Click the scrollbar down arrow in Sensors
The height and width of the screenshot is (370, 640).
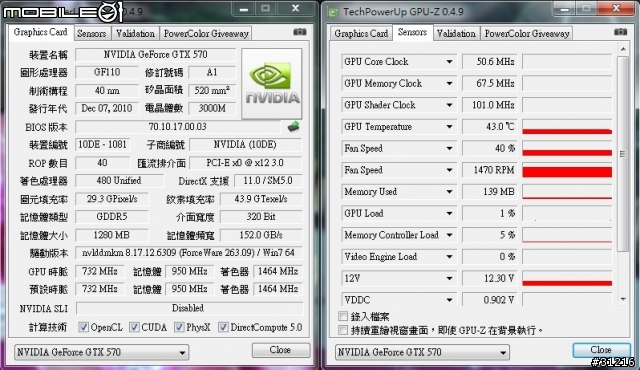click(x=623, y=299)
